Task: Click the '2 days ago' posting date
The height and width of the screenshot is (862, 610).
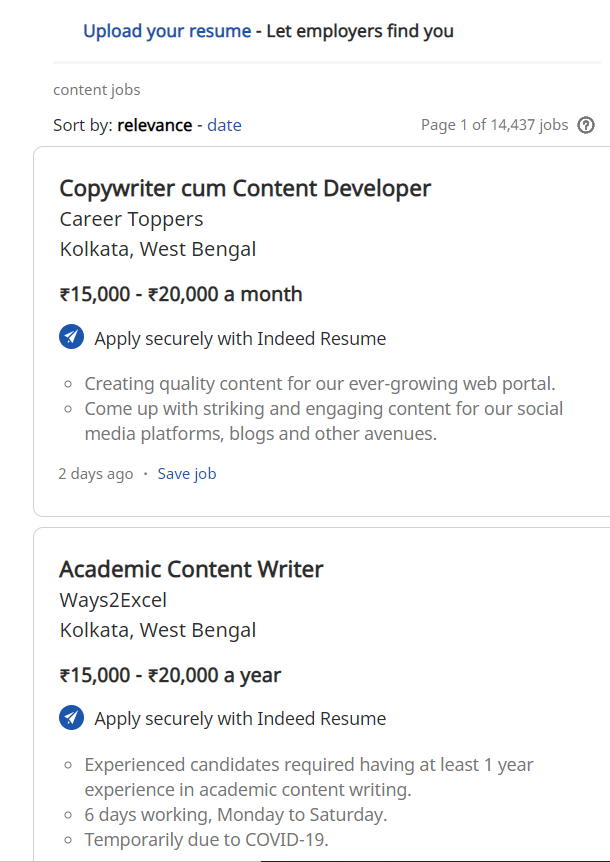Action: point(96,474)
